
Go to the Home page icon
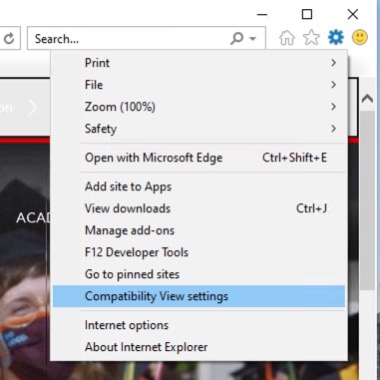287,37
